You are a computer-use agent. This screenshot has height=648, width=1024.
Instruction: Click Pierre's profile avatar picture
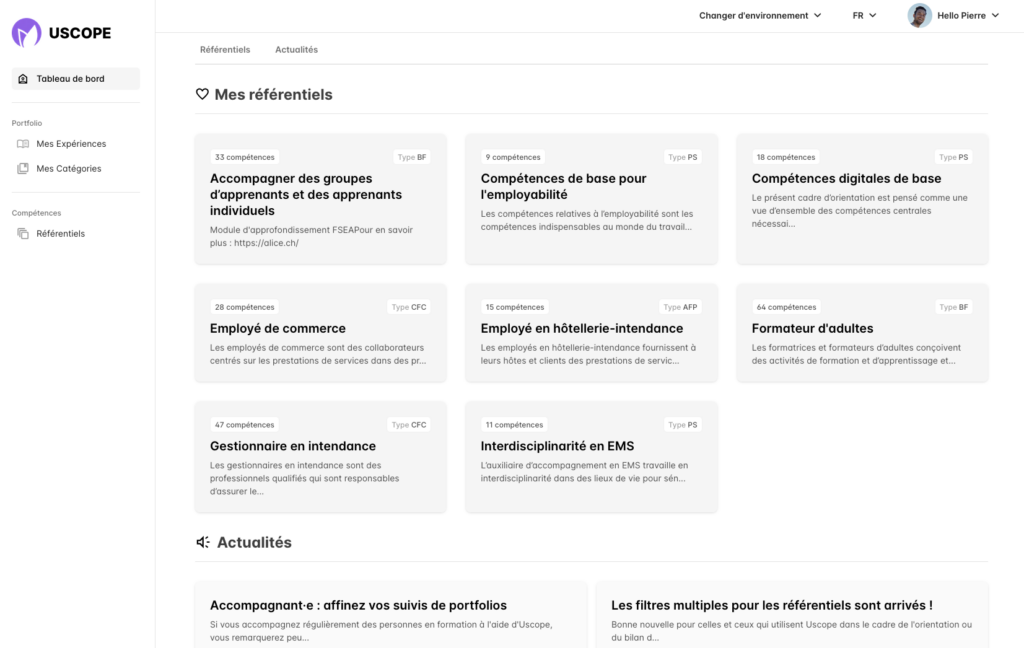point(919,16)
